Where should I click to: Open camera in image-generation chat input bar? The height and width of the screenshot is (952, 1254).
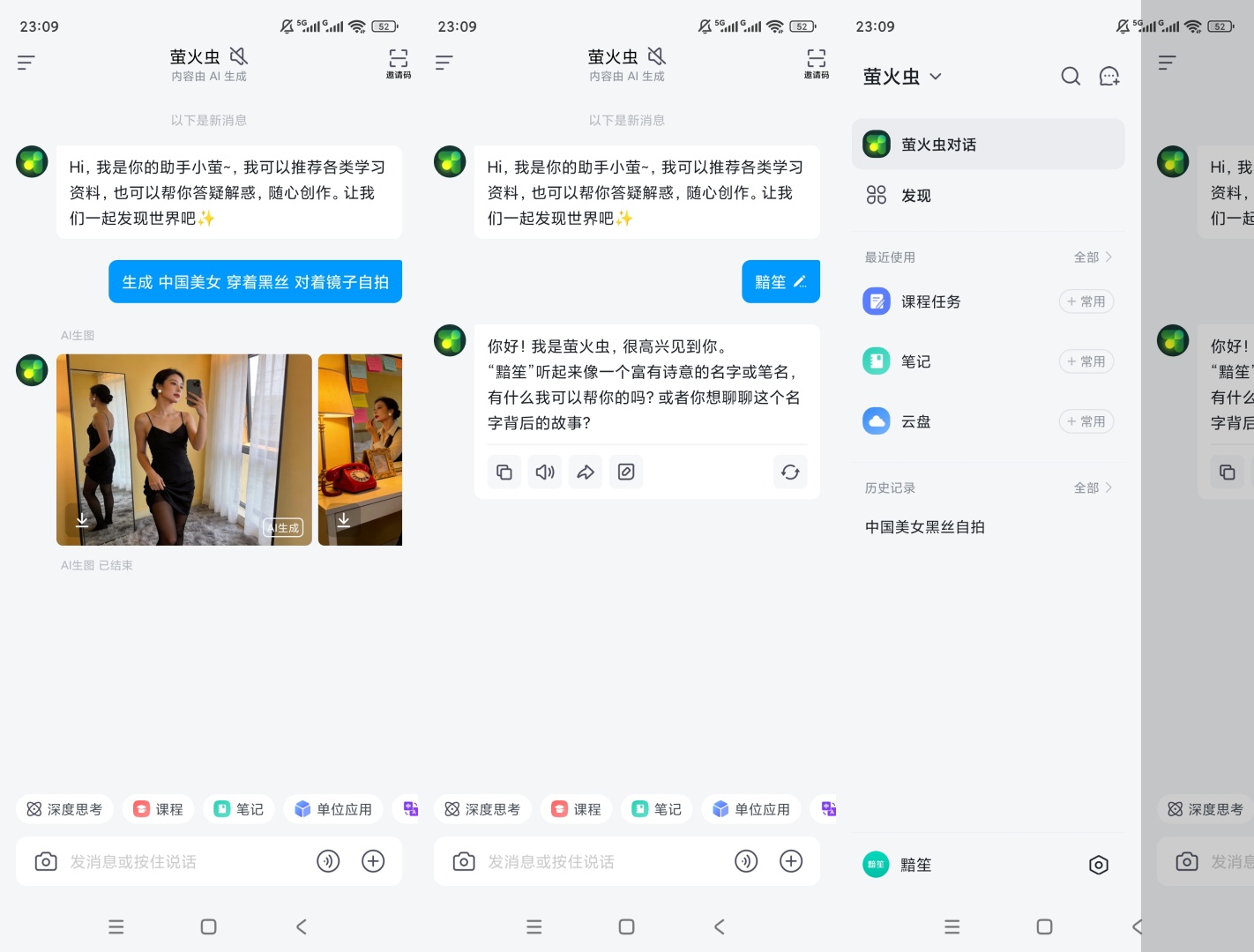[46, 861]
